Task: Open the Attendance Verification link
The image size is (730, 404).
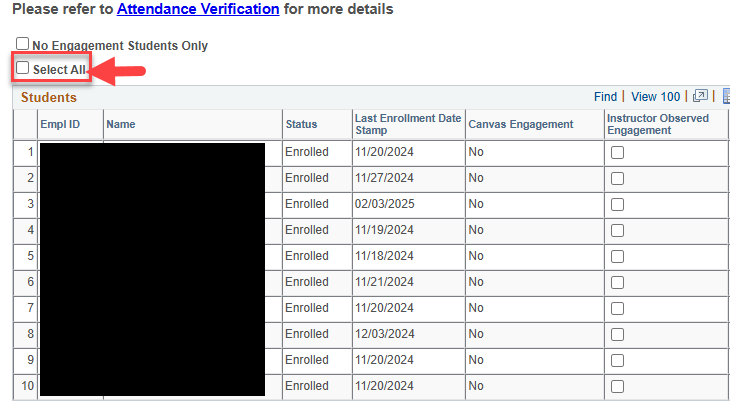Action: point(198,9)
